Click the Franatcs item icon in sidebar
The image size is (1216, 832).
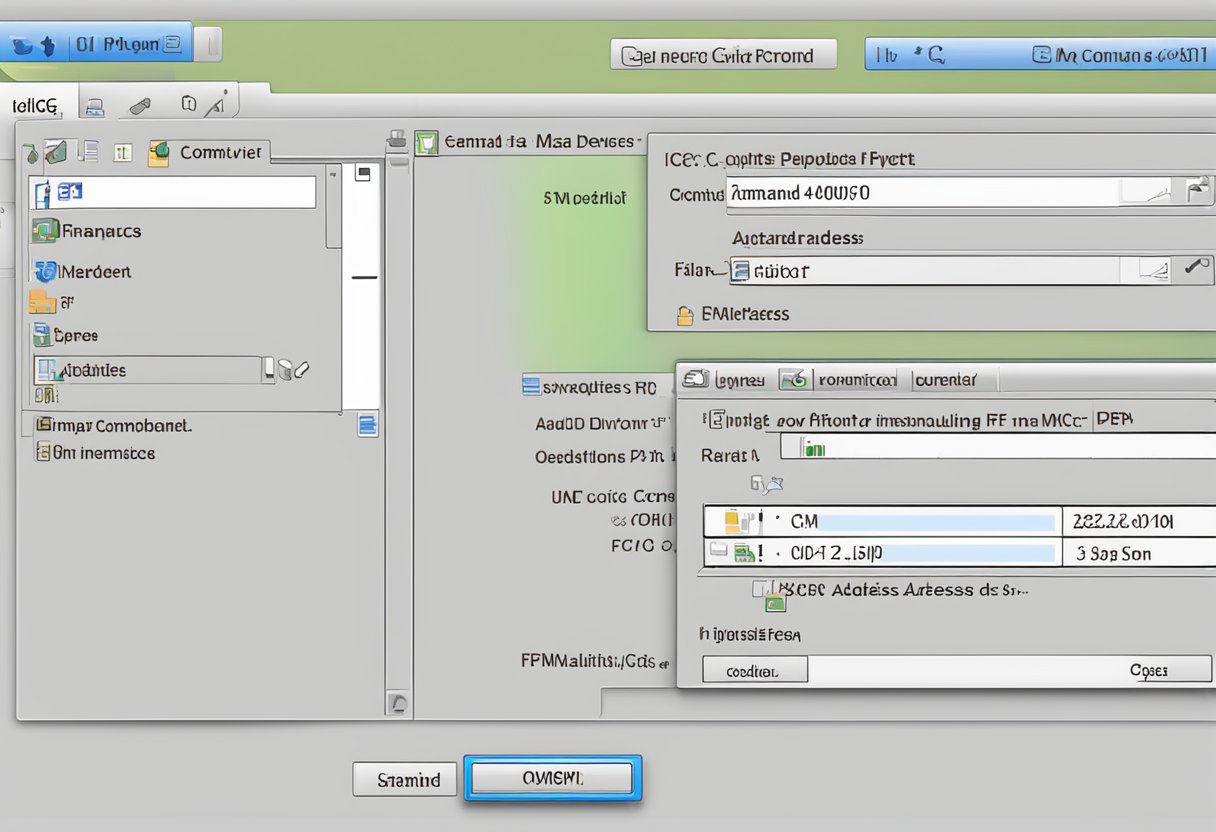(x=45, y=231)
